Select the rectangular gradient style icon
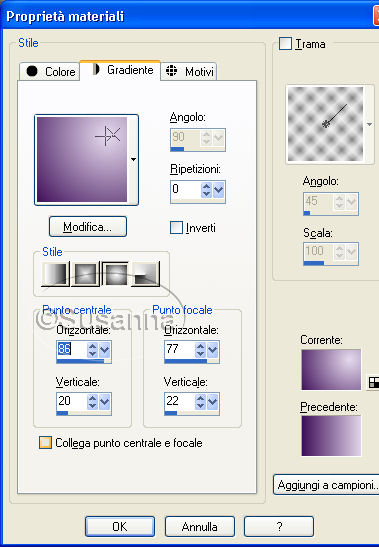379x547 pixels. pyautogui.click(x=86, y=274)
